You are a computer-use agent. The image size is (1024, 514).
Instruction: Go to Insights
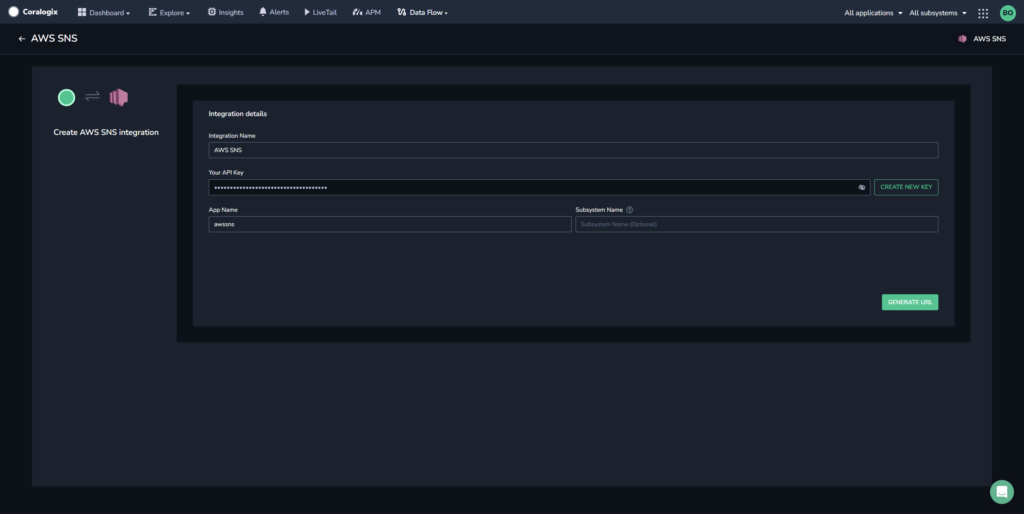click(225, 12)
